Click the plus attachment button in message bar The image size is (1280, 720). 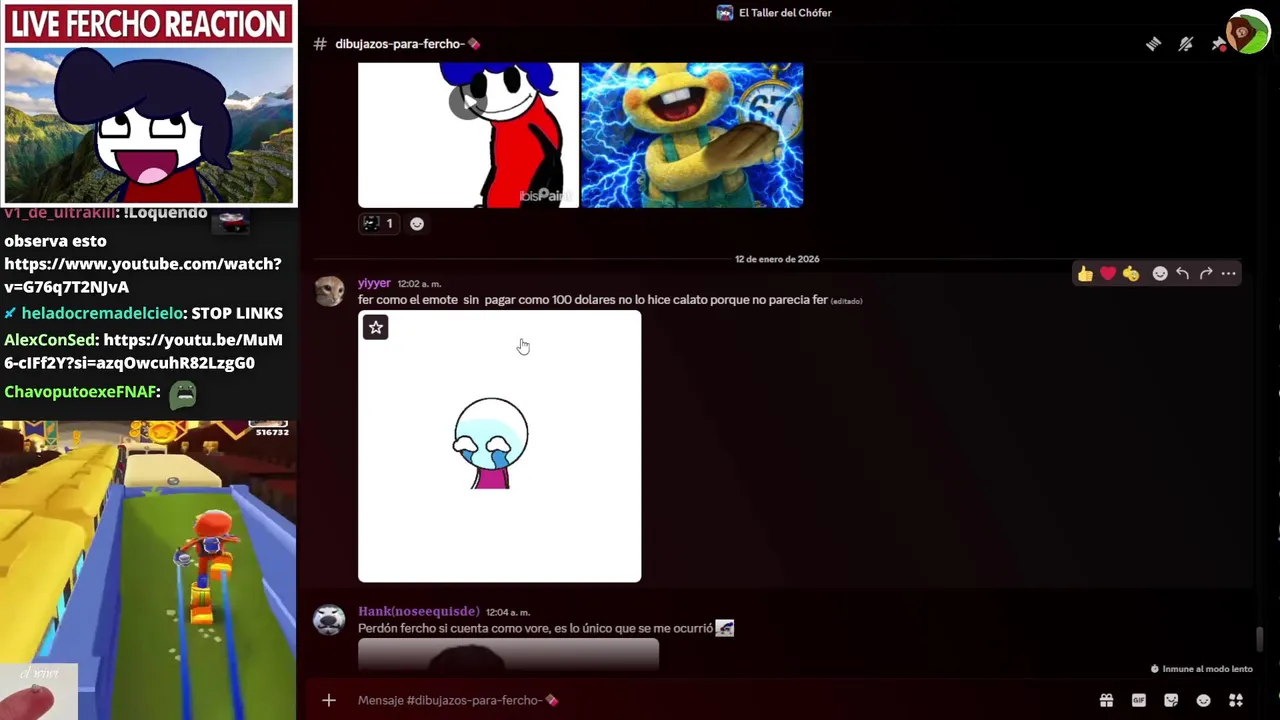point(329,700)
